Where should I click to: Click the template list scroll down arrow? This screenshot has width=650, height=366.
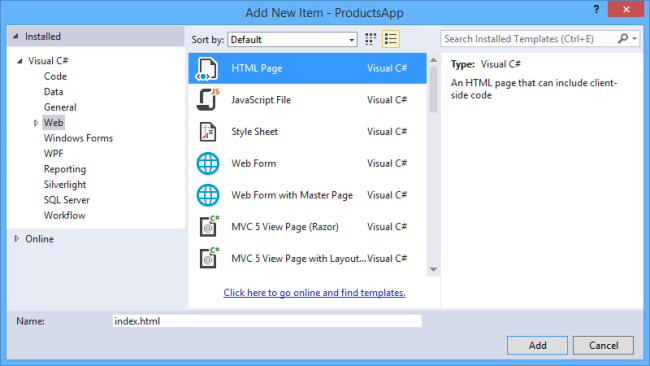pyautogui.click(x=434, y=270)
